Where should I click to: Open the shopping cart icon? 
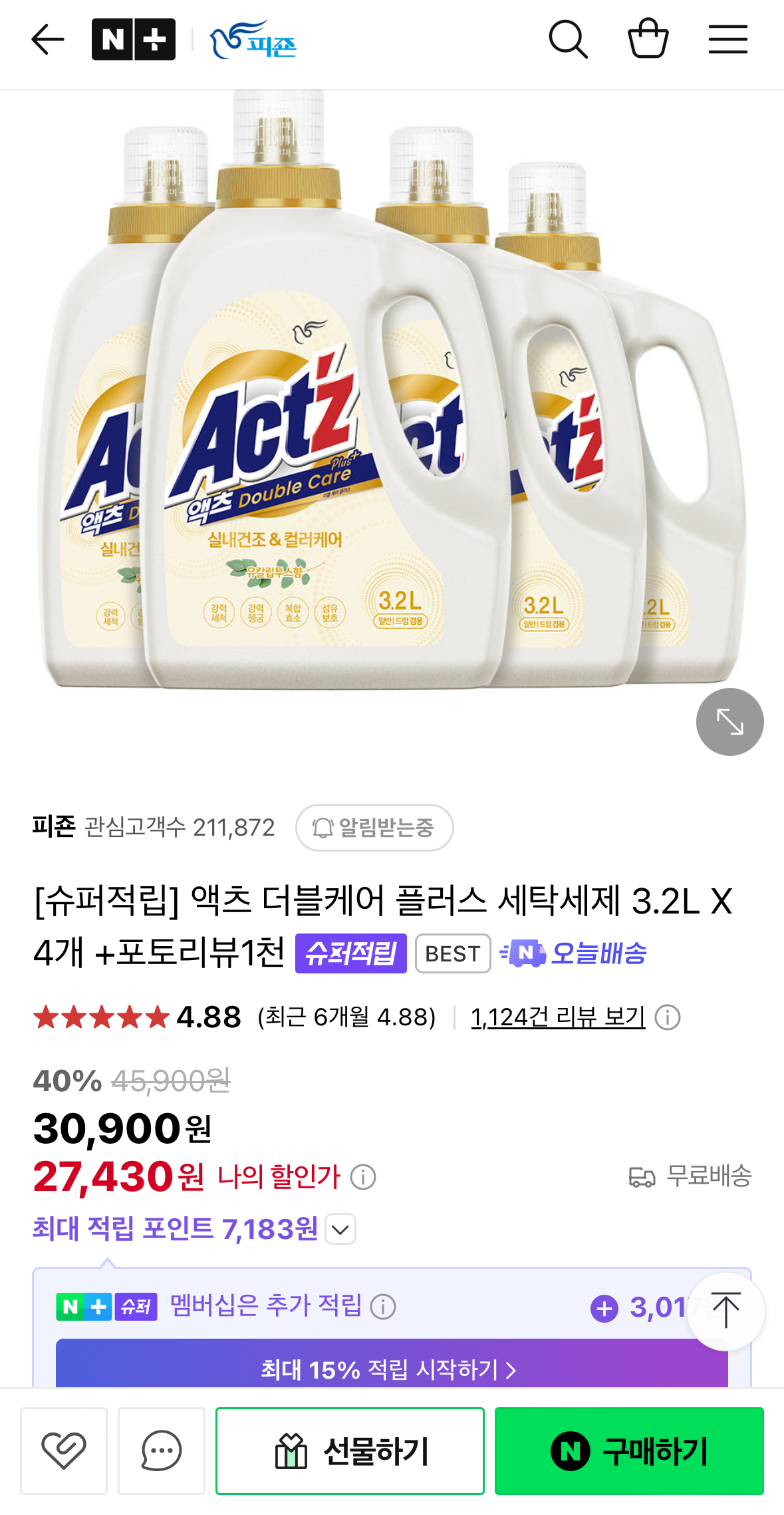pyautogui.click(x=648, y=39)
